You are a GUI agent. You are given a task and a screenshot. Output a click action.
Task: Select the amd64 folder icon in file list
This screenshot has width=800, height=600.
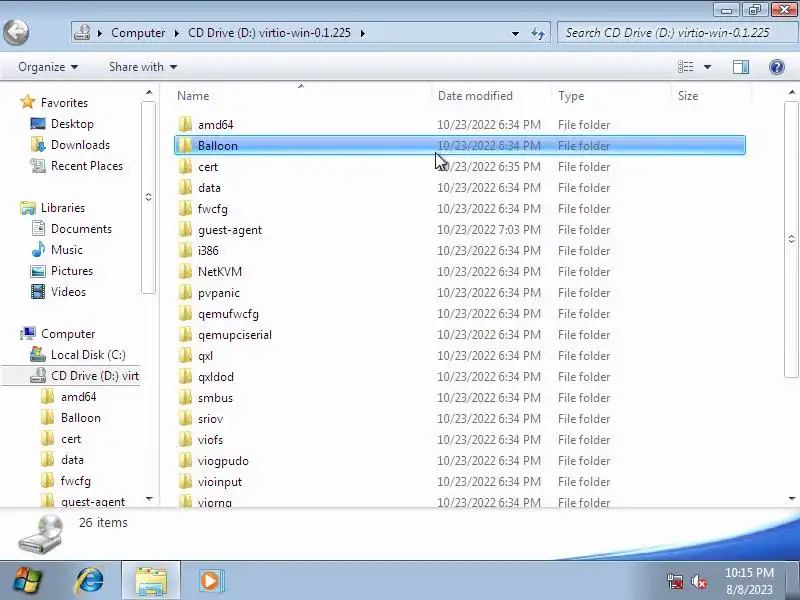click(x=185, y=124)
